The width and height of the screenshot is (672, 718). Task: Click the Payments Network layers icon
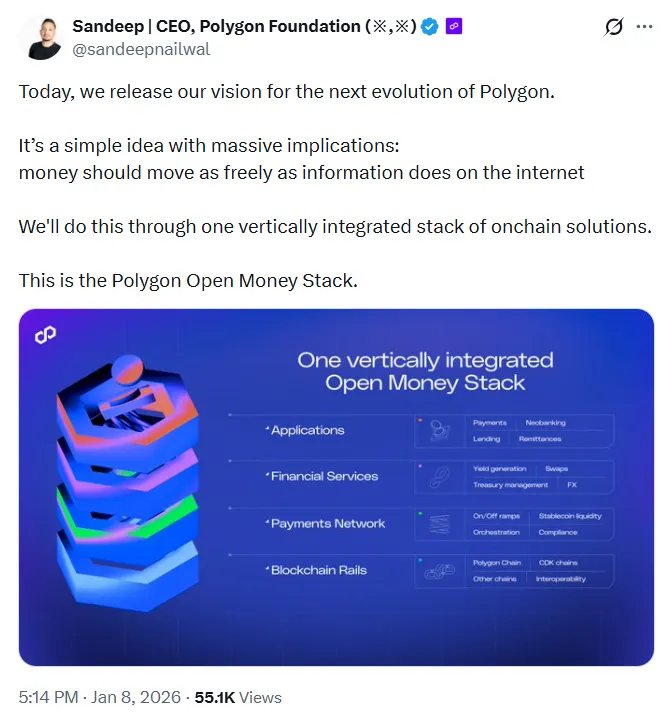(x=438, y=524)
